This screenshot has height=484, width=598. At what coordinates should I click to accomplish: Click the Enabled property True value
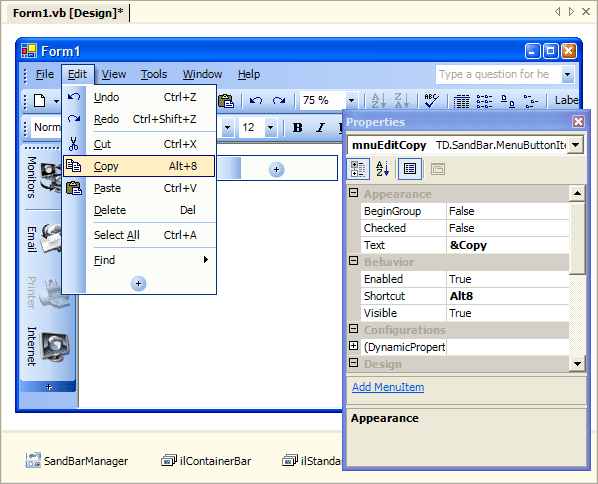507,279
